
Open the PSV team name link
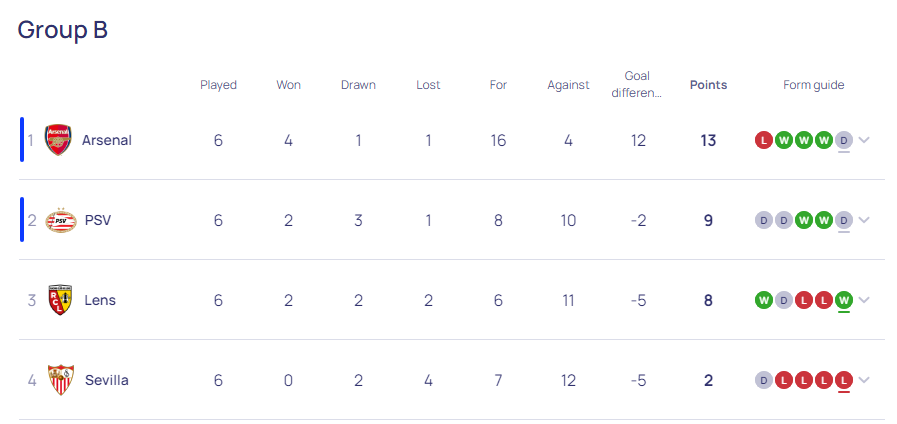point(98,220)
